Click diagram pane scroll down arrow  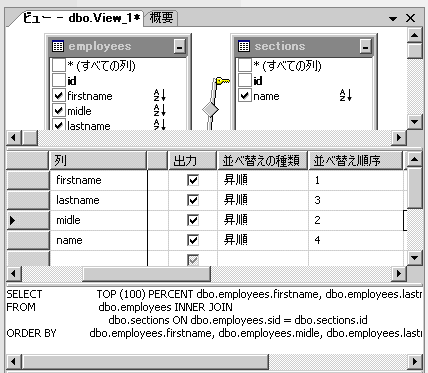coord(415,122)
